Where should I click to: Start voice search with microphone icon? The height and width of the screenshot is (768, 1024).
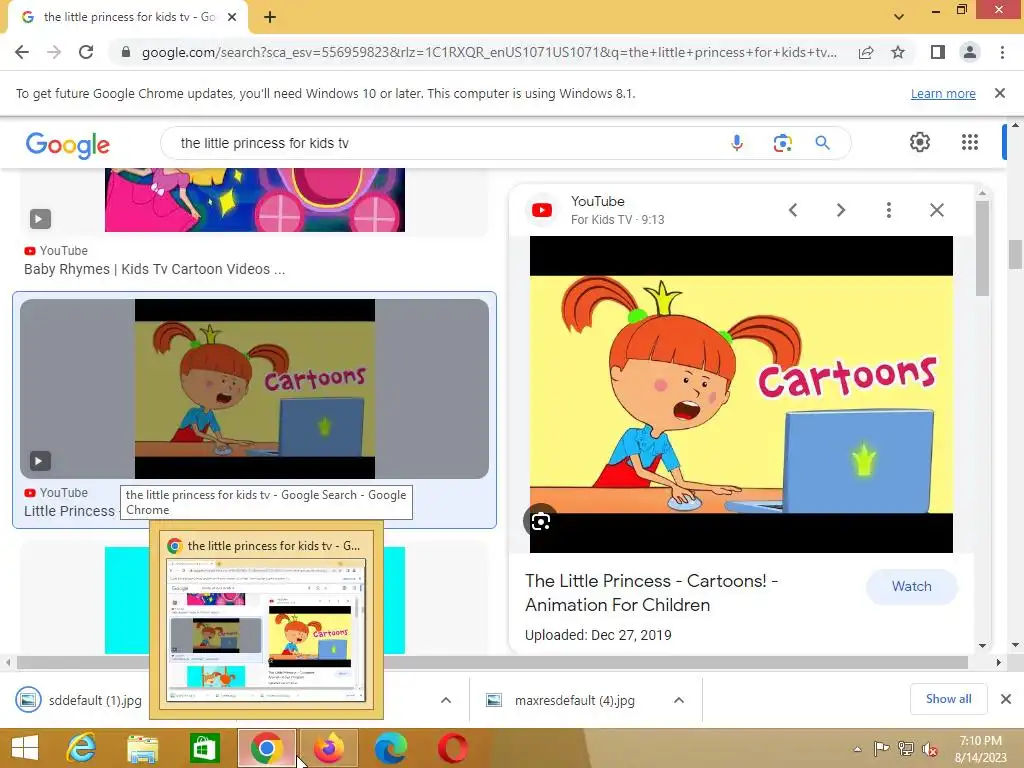point(737,143)
